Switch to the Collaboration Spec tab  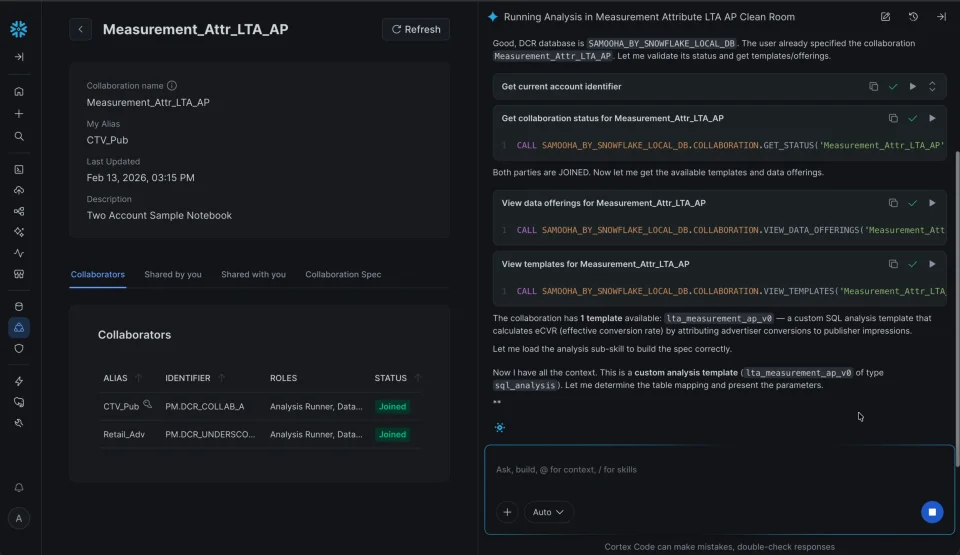click(x=343, y=274)
